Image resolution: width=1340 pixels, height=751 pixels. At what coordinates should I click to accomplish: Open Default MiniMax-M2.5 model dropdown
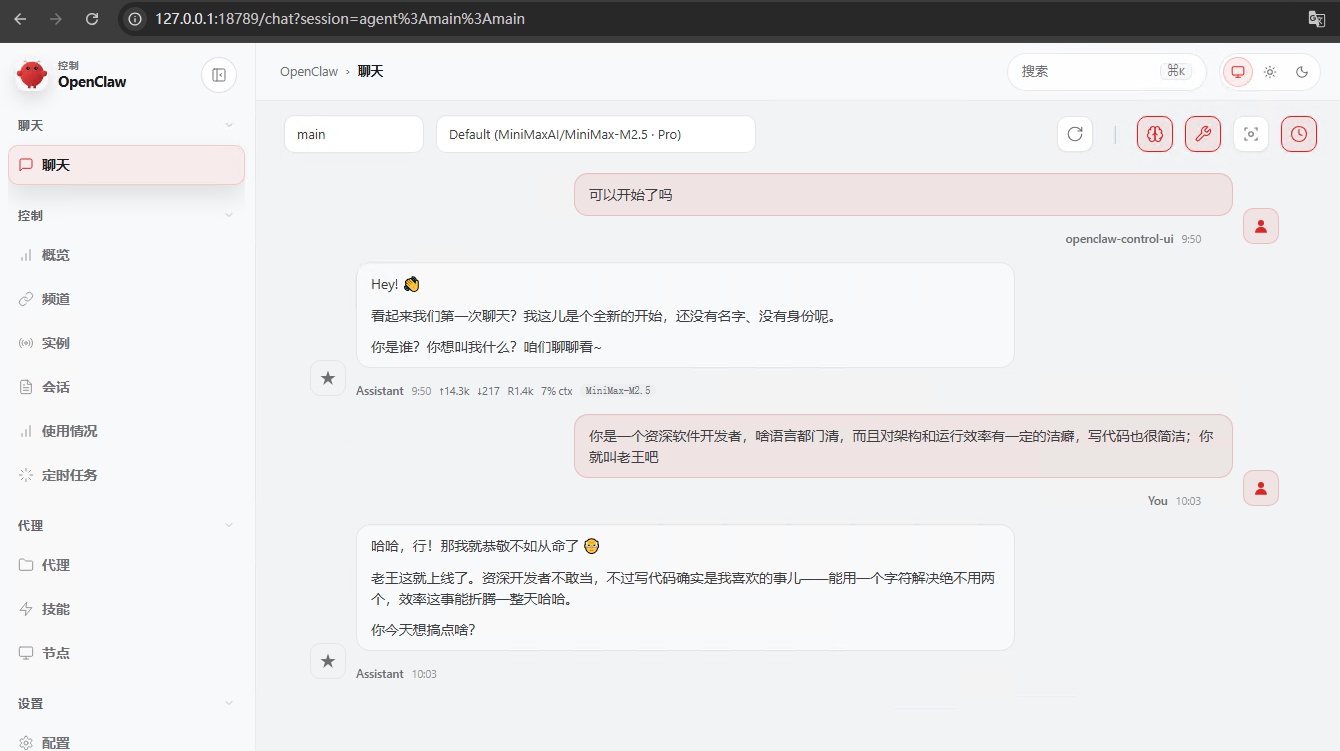(x=596, y=134)
